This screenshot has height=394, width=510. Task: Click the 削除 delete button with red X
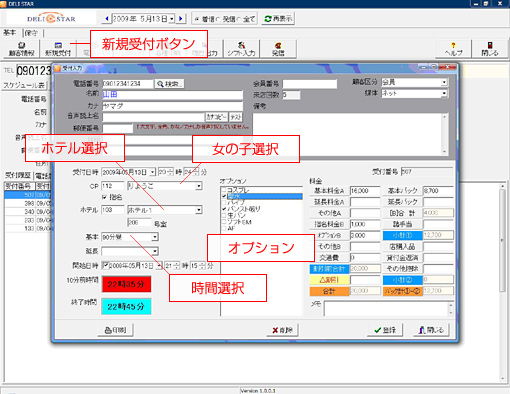point(282,330)
